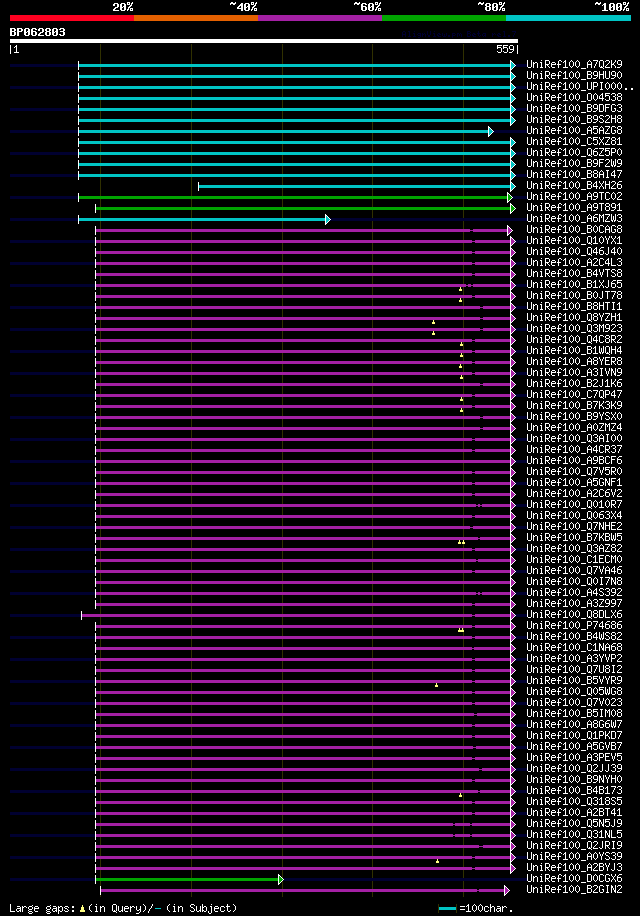
Task: Click the 'Large gaps' legend text
Action: click(x=43, y=908)
